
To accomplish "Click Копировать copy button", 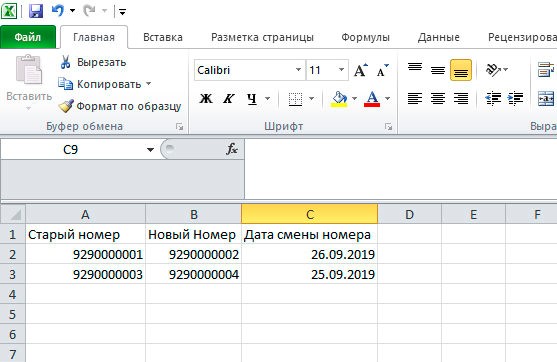I will click(100, 84).
